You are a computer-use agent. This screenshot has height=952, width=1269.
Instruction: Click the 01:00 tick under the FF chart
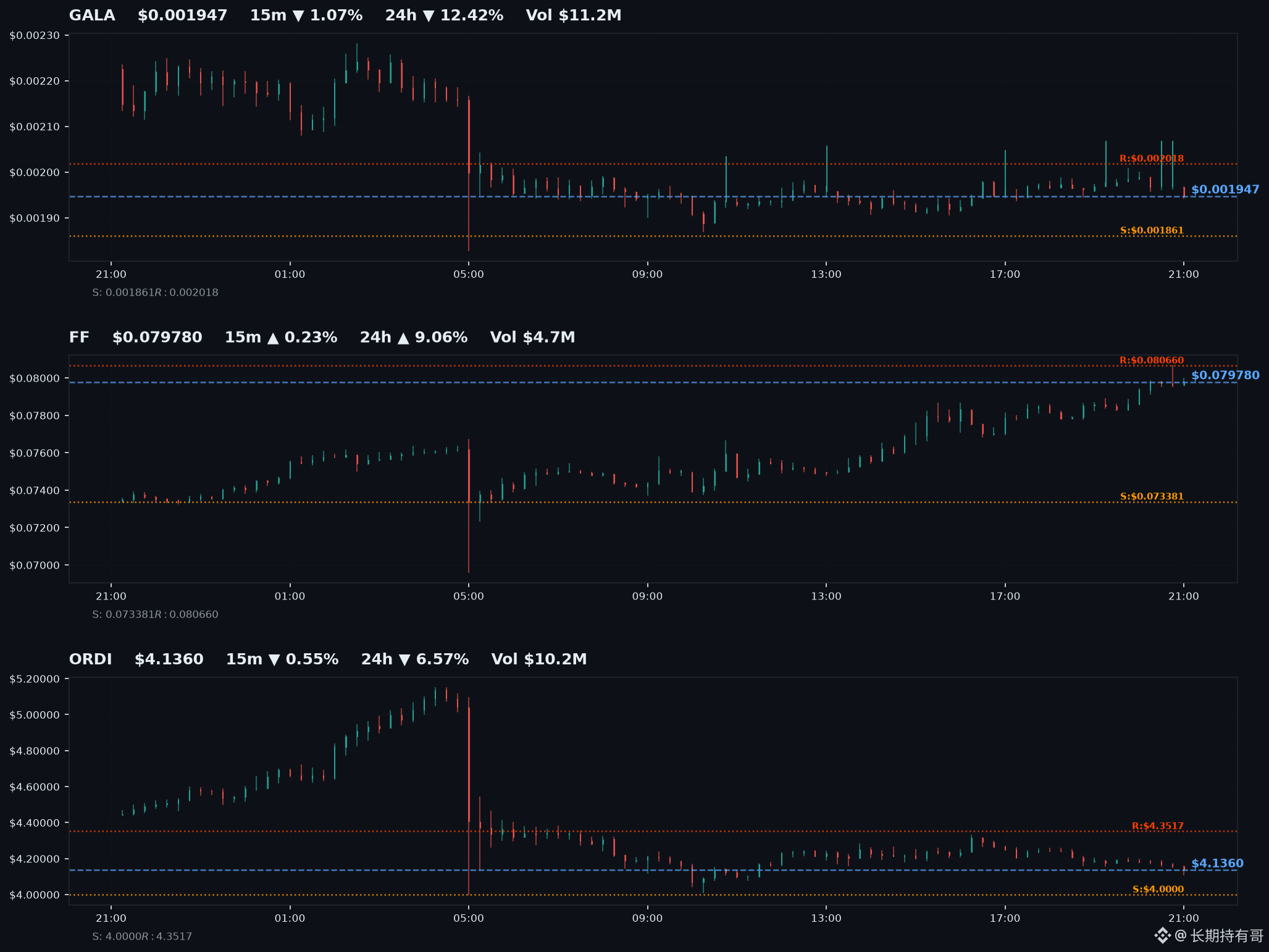tap(290, 596)
